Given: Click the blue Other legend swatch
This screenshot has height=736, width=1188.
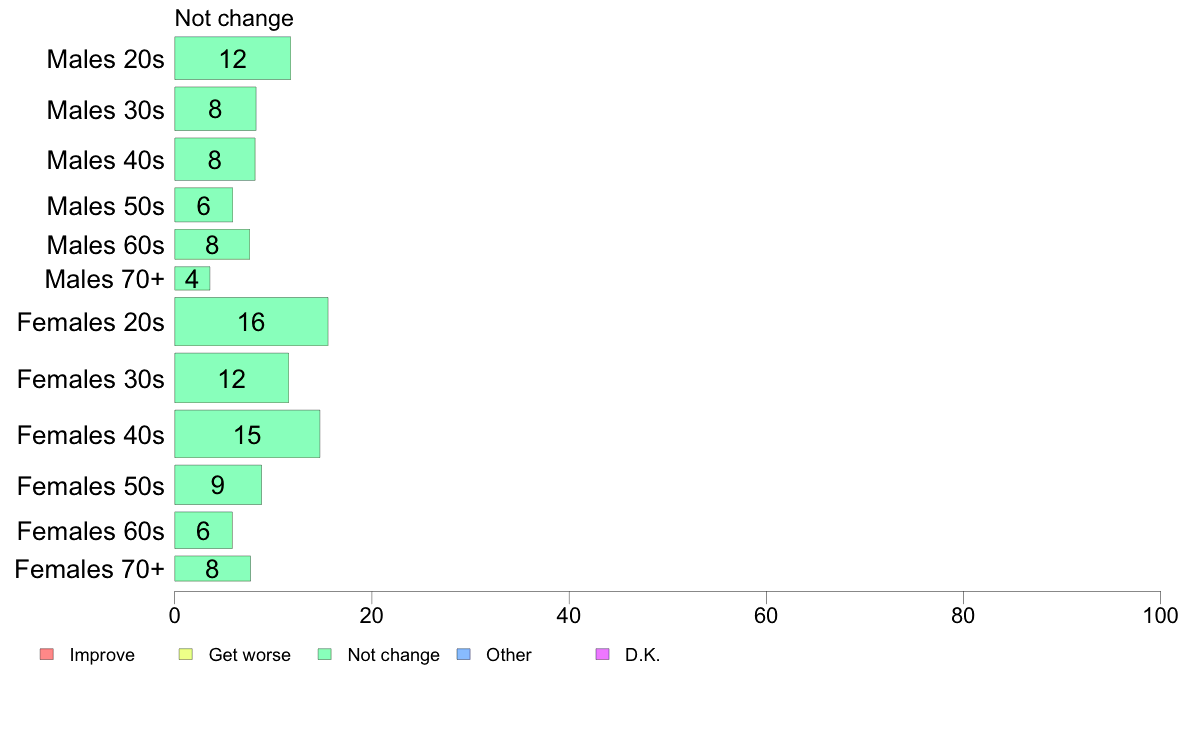Looking at the screenshot, I should pos(464,654).
